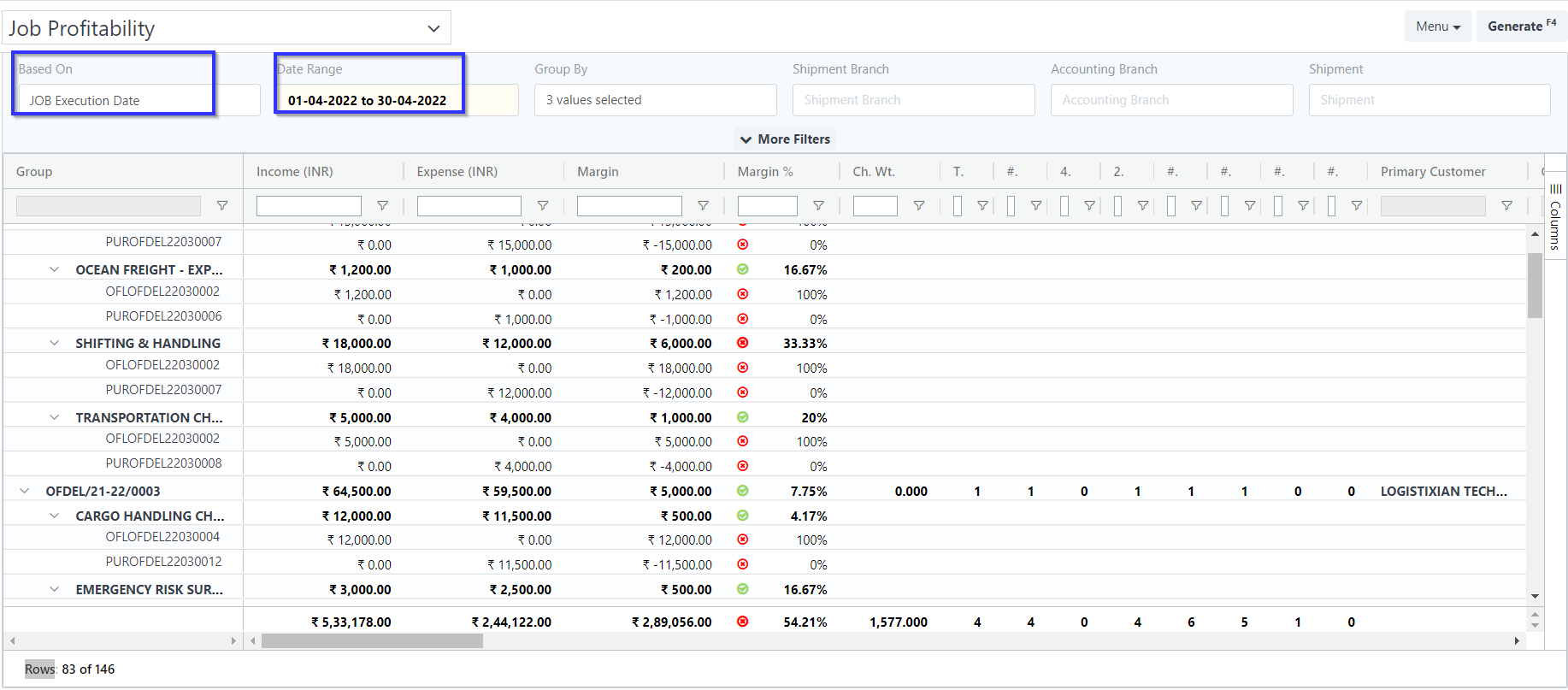Click the Expense (INR) filter text box
This screenshot has width=1568, height=690.
pos(469,206)
